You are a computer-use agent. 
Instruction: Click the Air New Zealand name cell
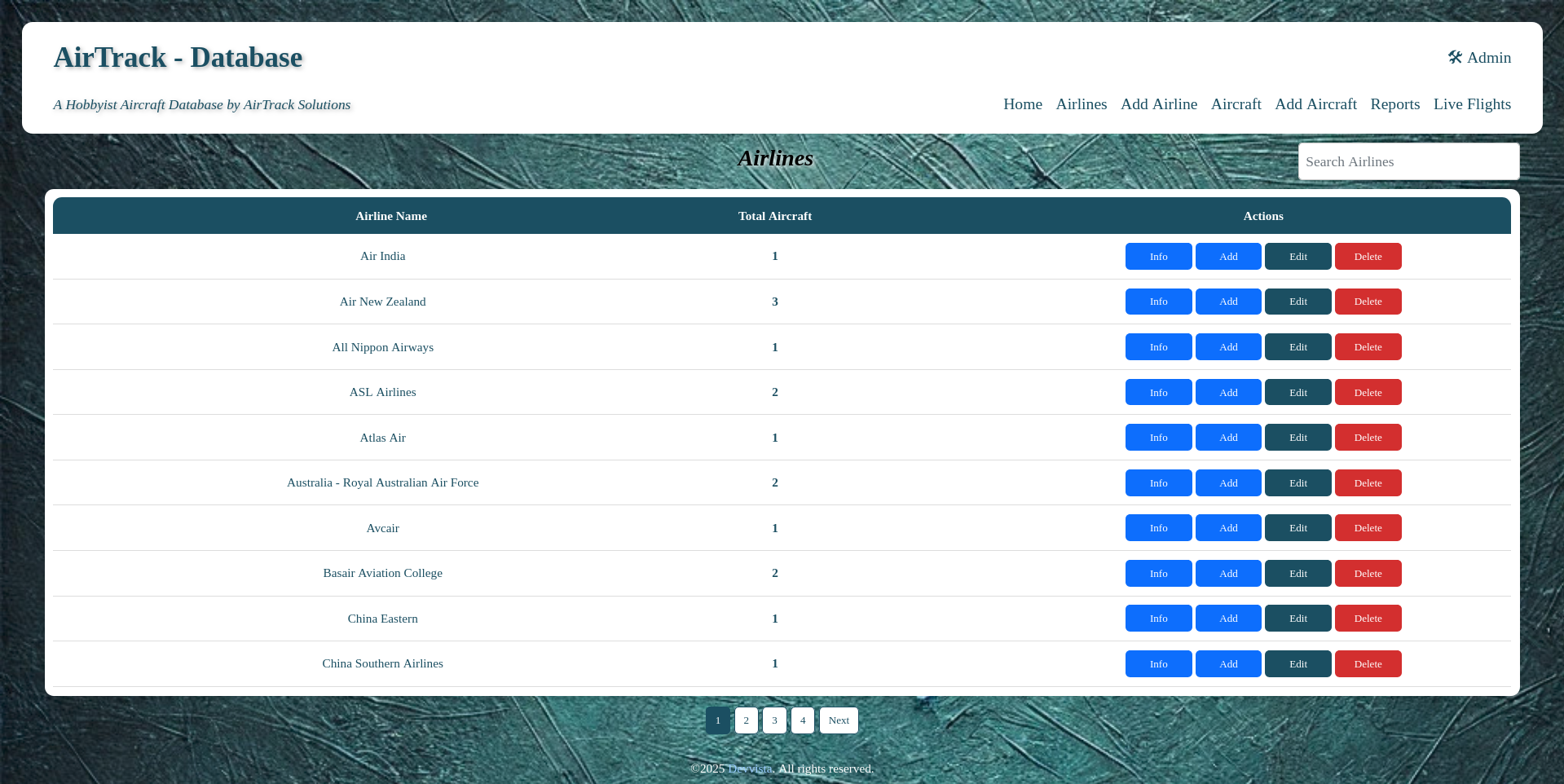(x=383, y=302)
